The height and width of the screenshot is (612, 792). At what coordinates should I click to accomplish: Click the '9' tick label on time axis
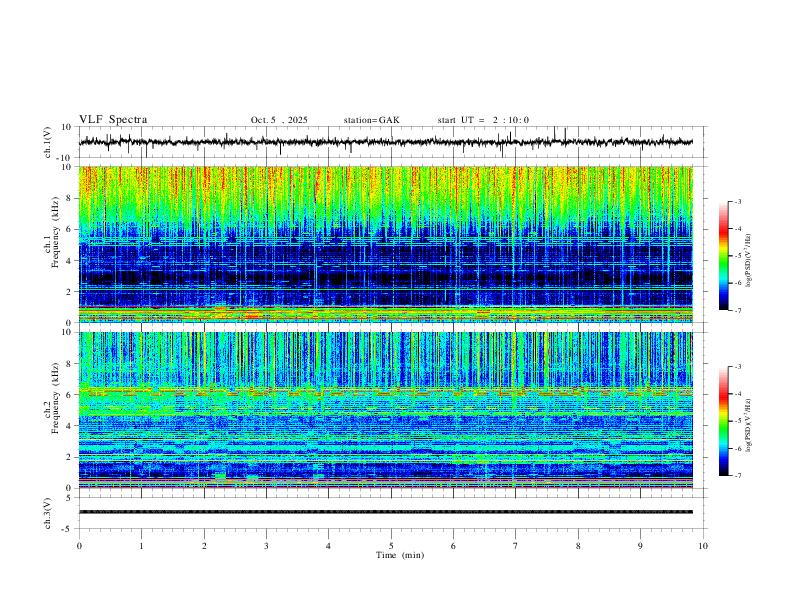(640, 546)
